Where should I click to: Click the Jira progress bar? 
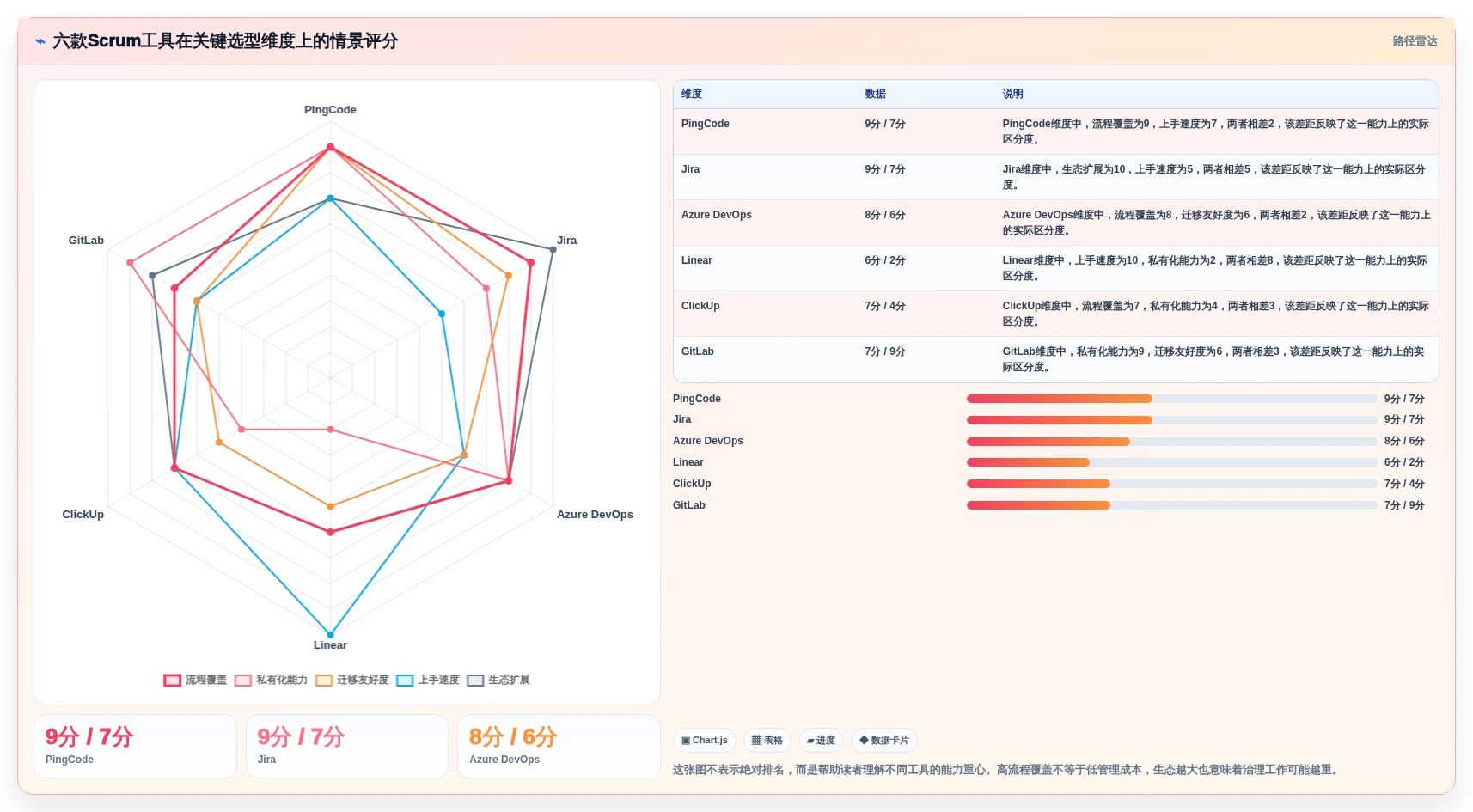[1171, 420]
